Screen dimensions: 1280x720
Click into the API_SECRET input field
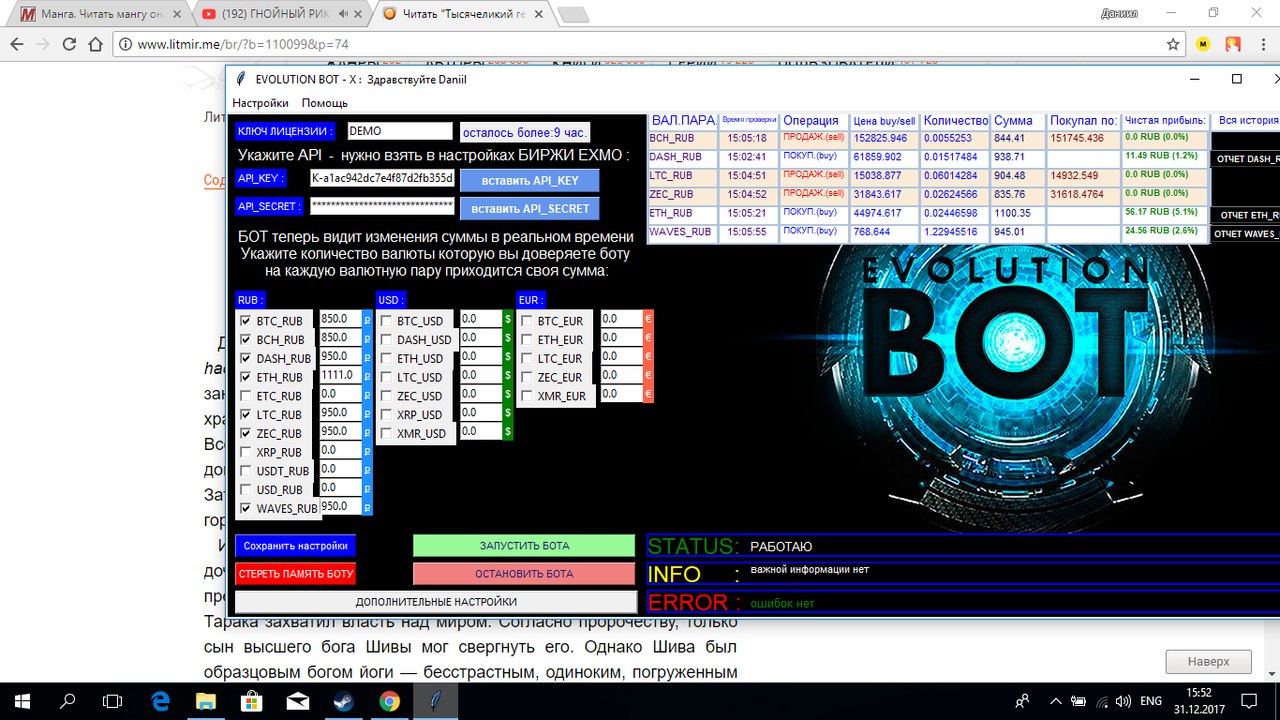point(382,206)
